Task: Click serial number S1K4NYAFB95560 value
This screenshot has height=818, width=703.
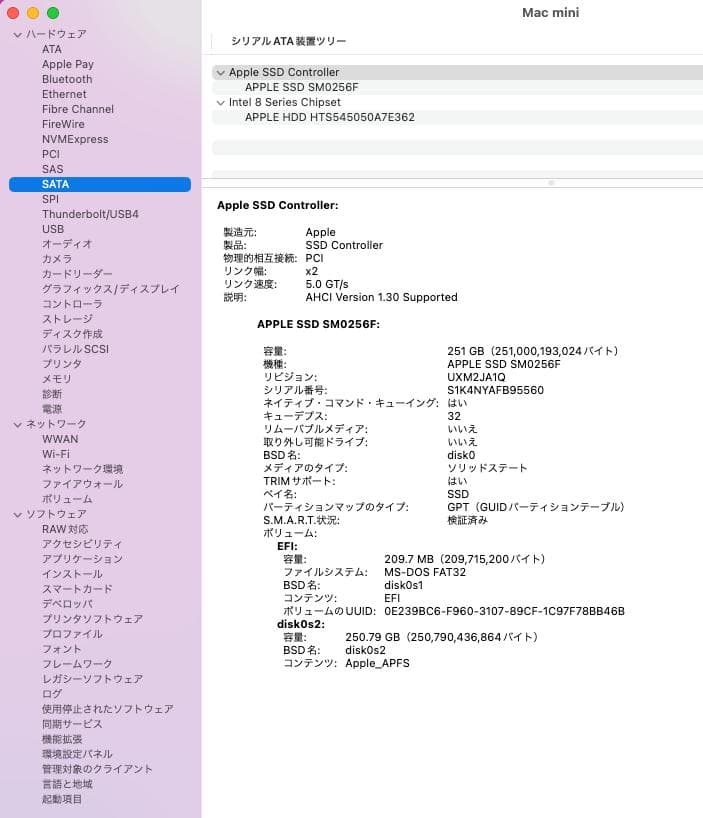Action: click(x=495, y=391)
